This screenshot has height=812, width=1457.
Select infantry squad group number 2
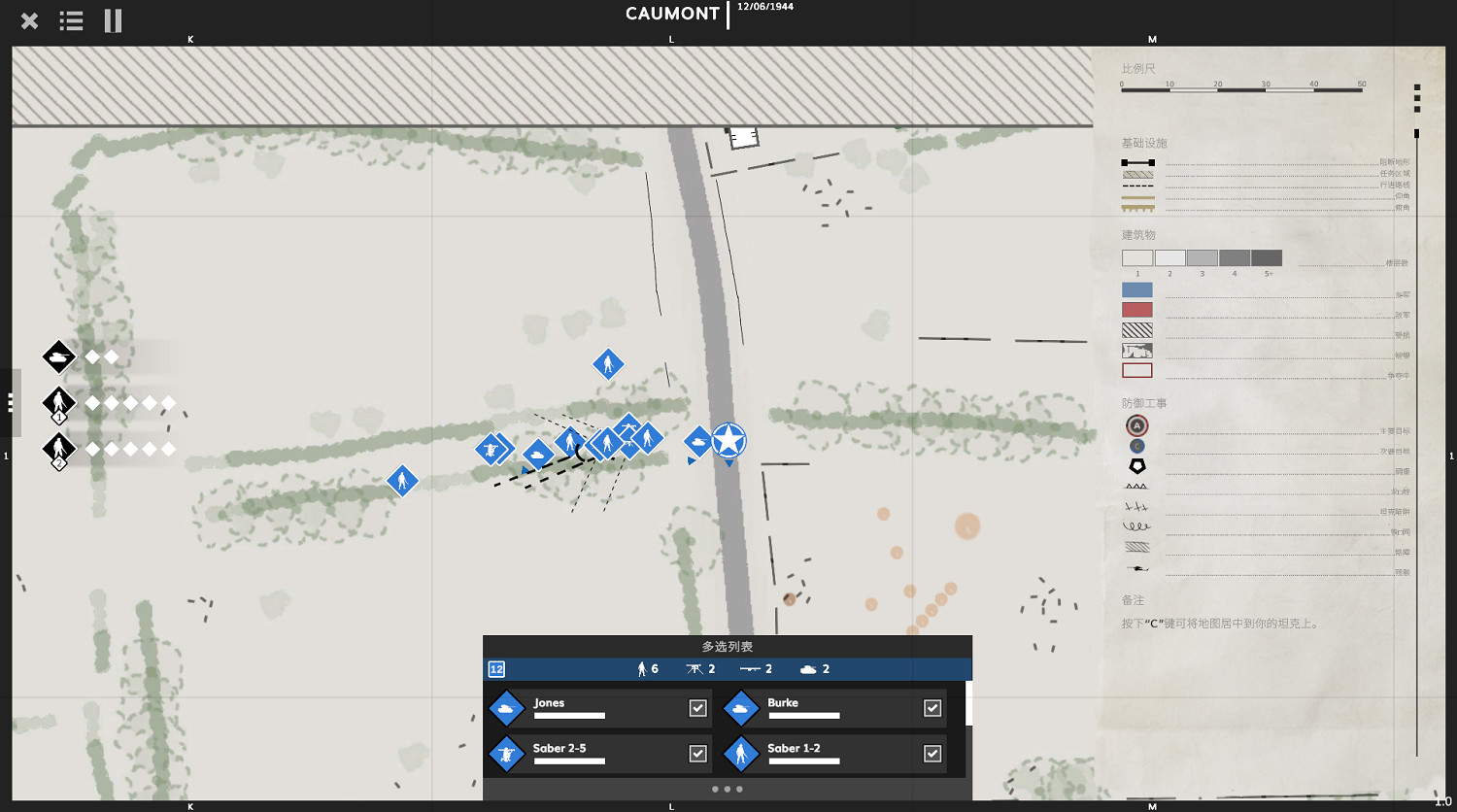pyautogui.click(x=59, y=449)
